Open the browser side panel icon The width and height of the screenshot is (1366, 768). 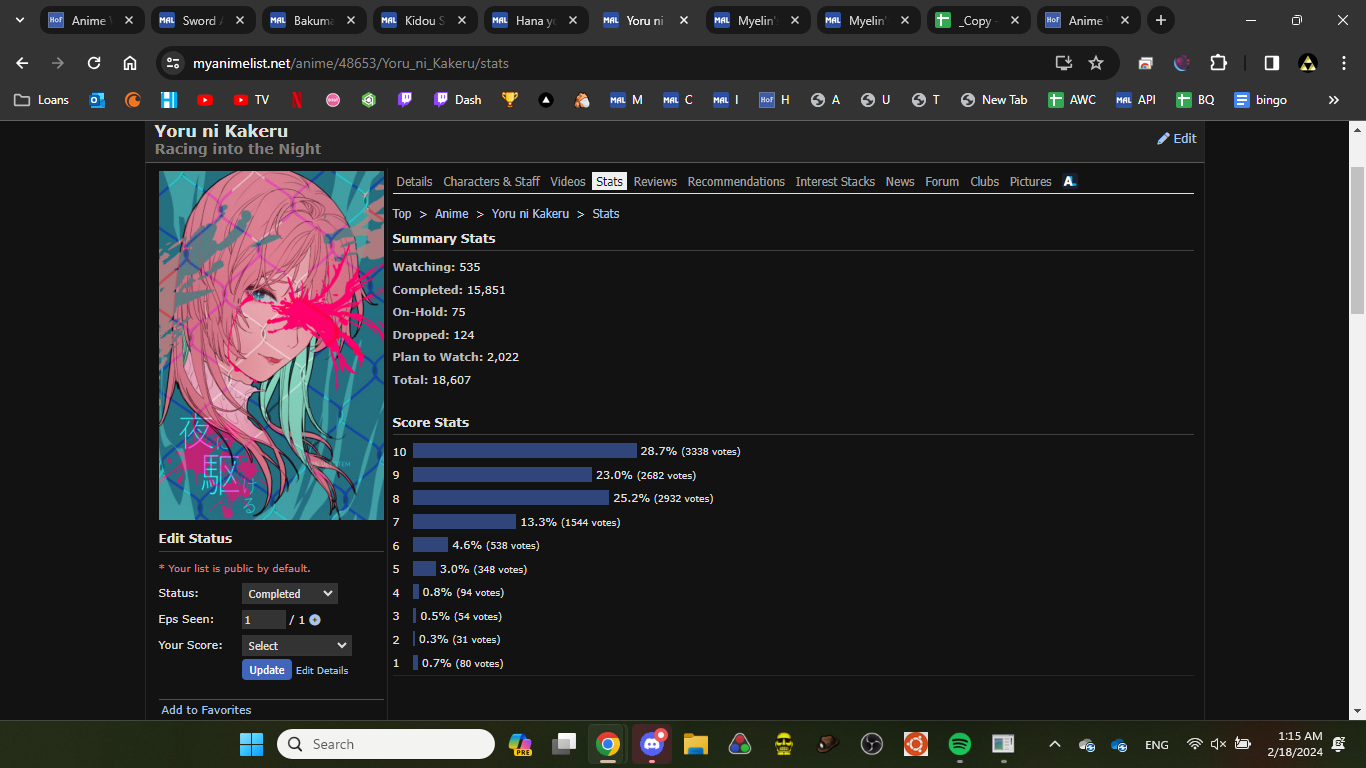pyautogui.click(x=1272, y=63)
